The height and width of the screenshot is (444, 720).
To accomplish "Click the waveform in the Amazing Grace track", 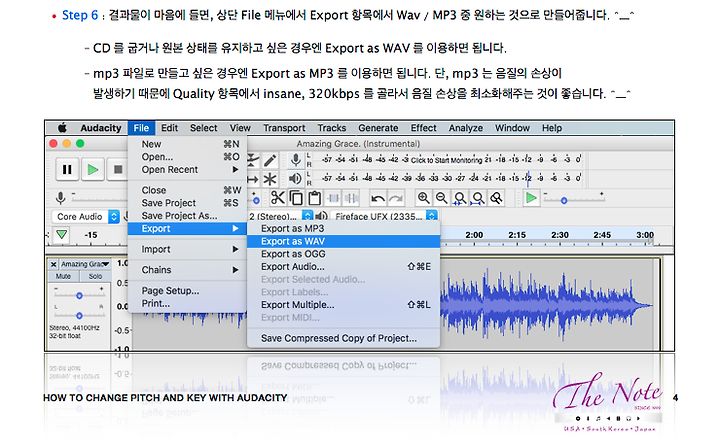I will coord(546,304).
